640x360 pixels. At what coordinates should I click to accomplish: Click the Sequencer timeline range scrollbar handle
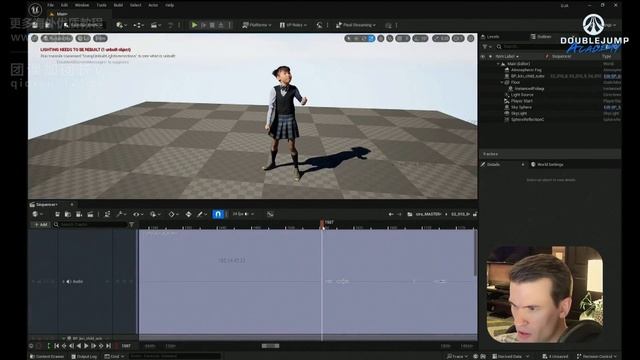tap(270, 346)
